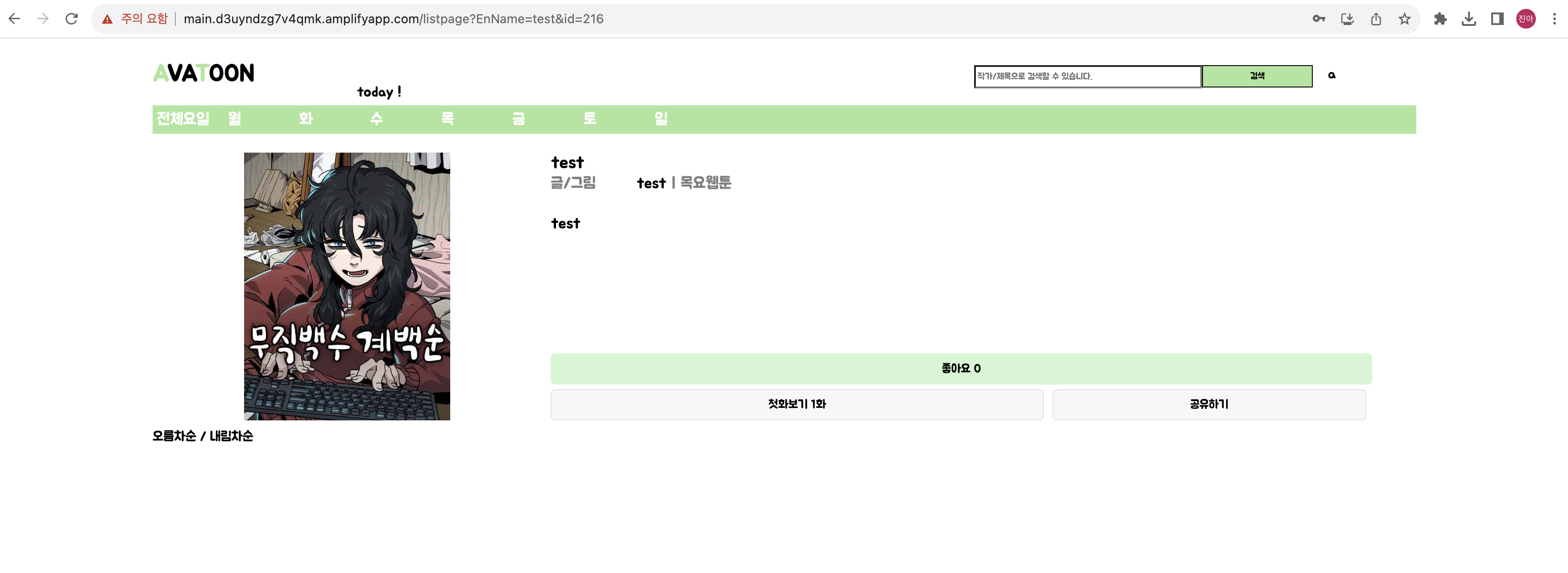The width and height of the screenshot is (1568, 573).
Task: Go back to the previous page
Action: point(15,19)
